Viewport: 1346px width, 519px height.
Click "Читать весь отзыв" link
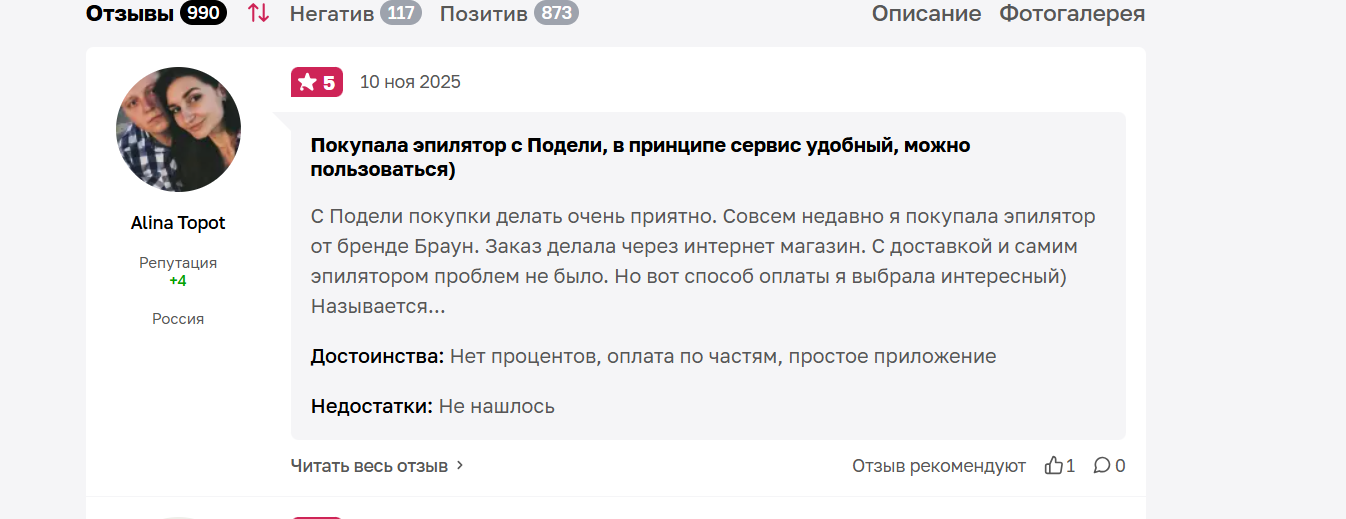point(369,465)
